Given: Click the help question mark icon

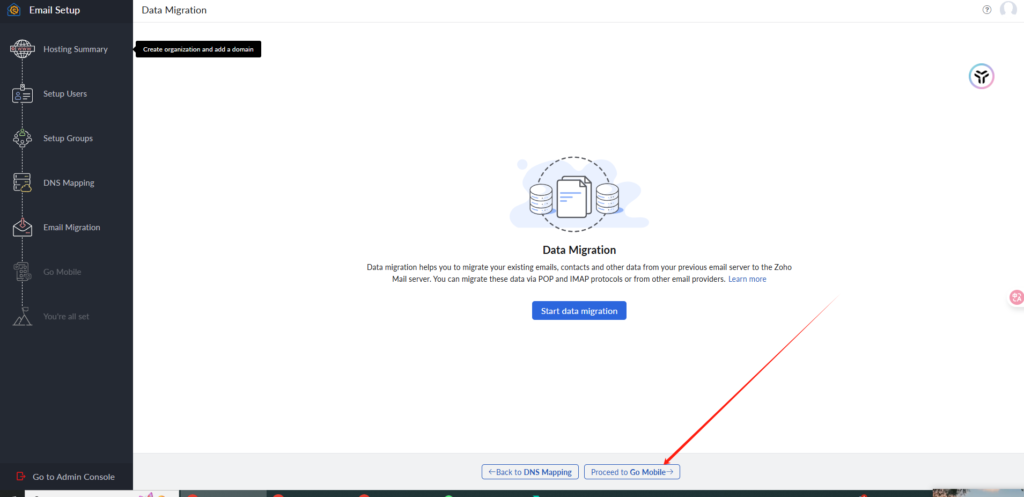Looking at the screenshot, I should (x=987, y=10).
